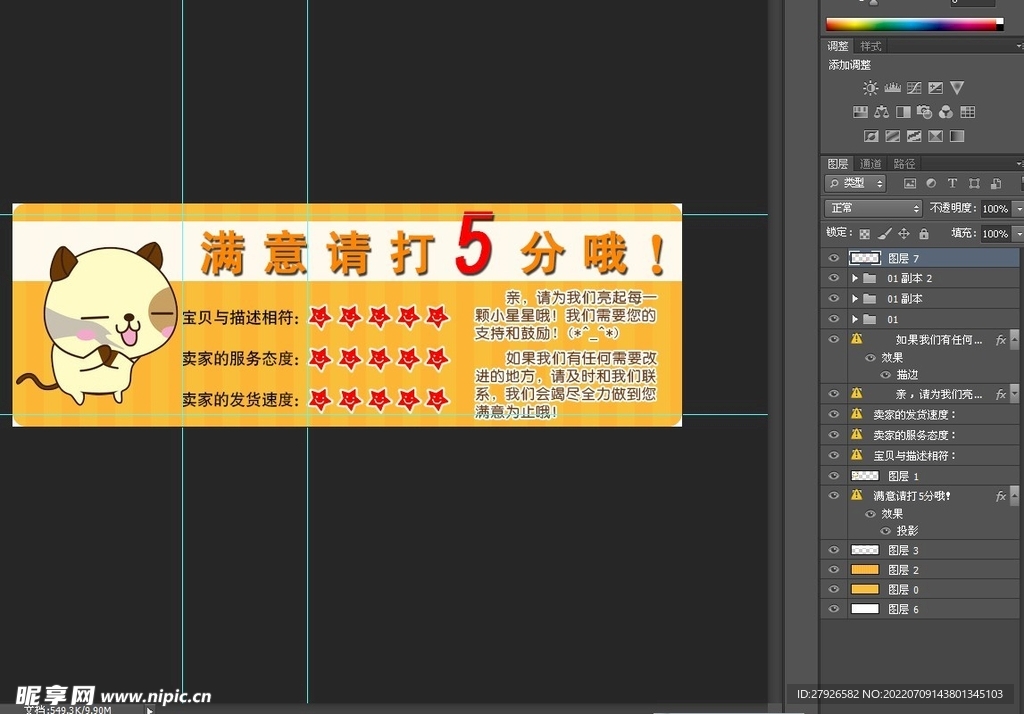Add a Gradient Map adjustment
Screen dimensions: 1024x714
[x=957, y=136]
